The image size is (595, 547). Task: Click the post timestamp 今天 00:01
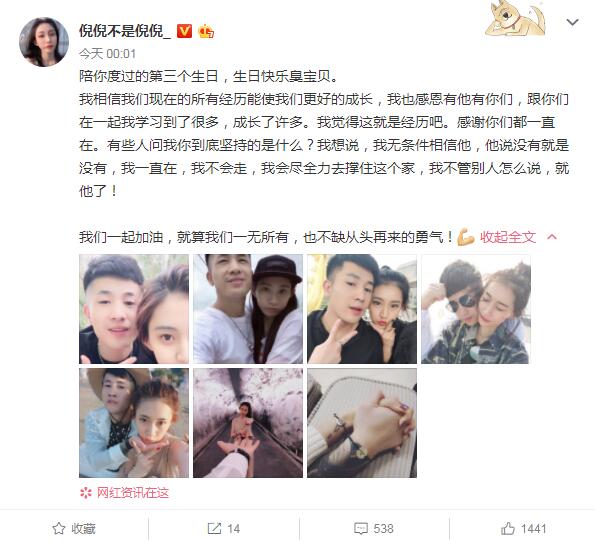tap(107, 53)
